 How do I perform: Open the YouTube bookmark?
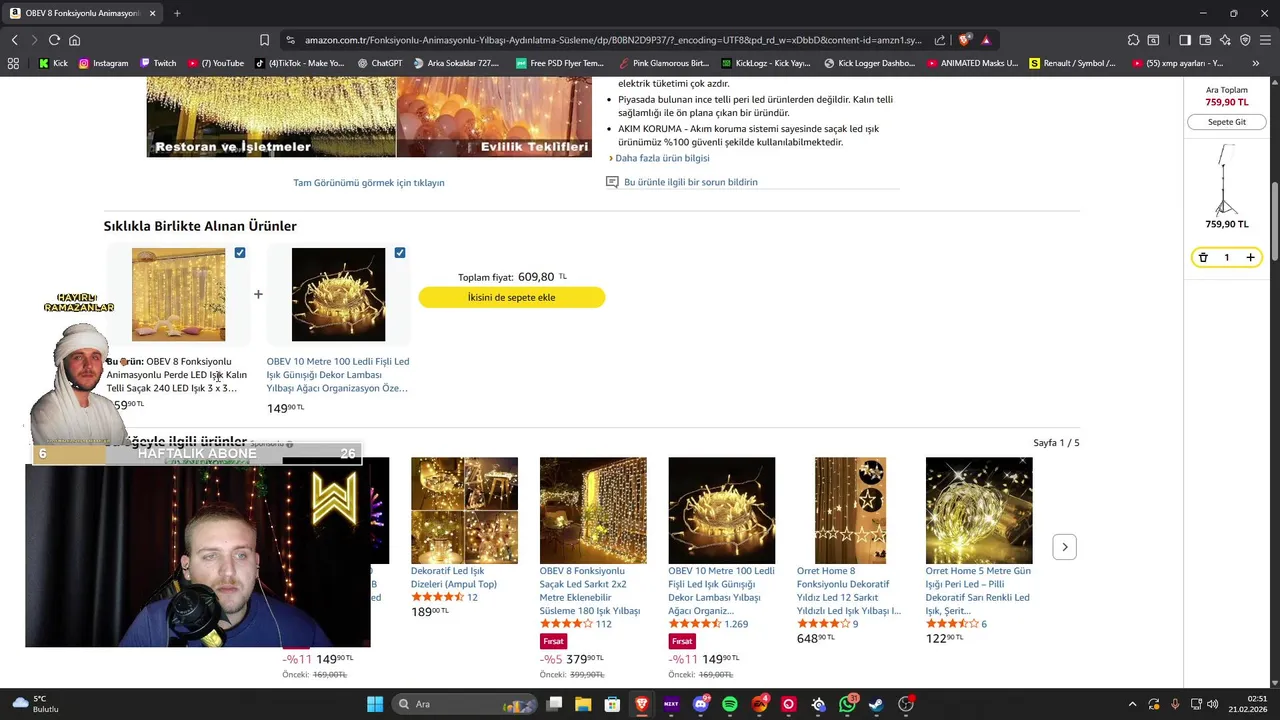point(215,63)
